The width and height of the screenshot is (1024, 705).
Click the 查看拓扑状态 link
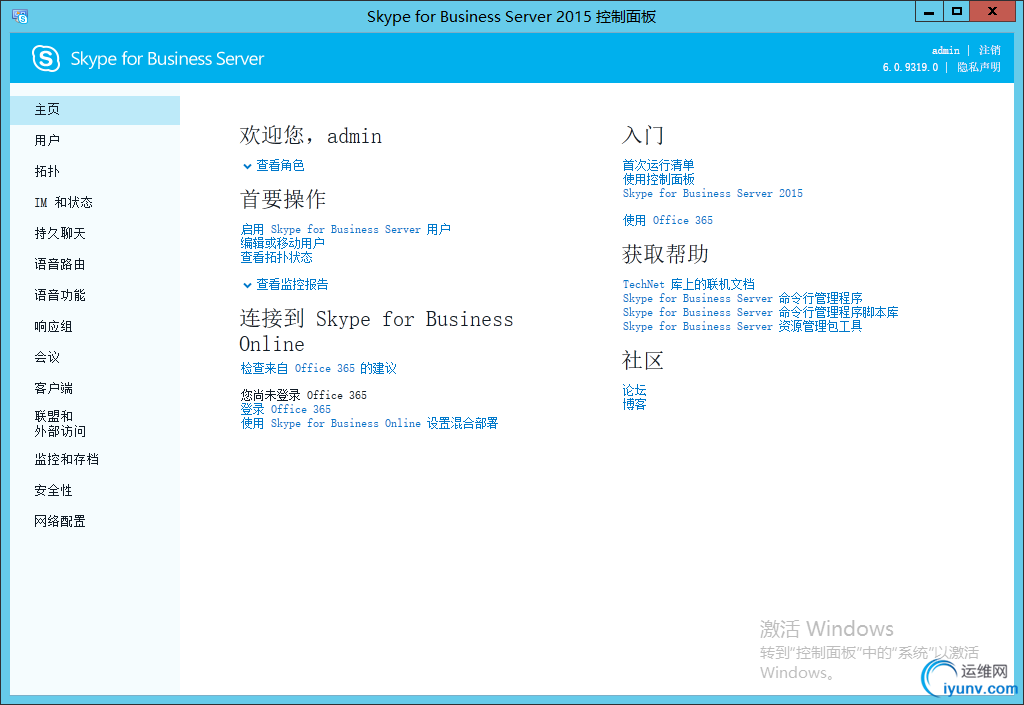(x=276, y=257)
